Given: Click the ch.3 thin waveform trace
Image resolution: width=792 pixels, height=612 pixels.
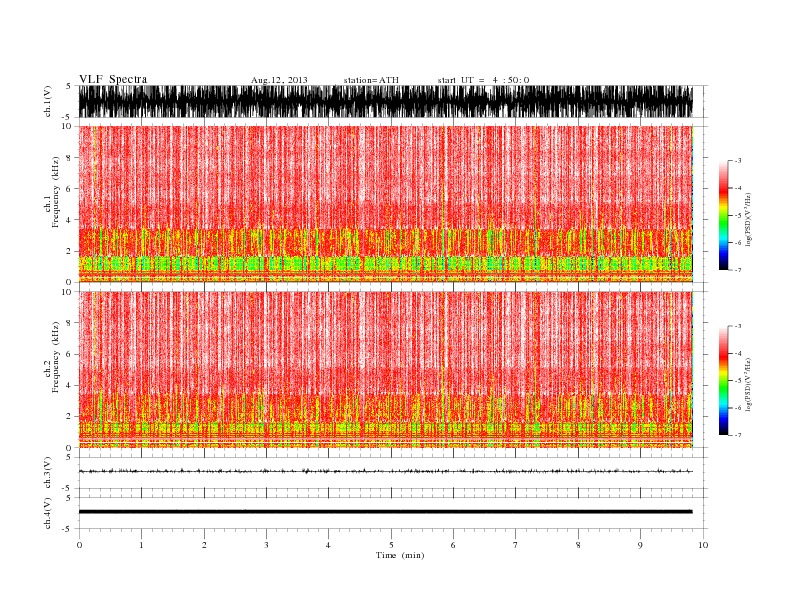Looking at the screenshot, I should tap(386, 471).
